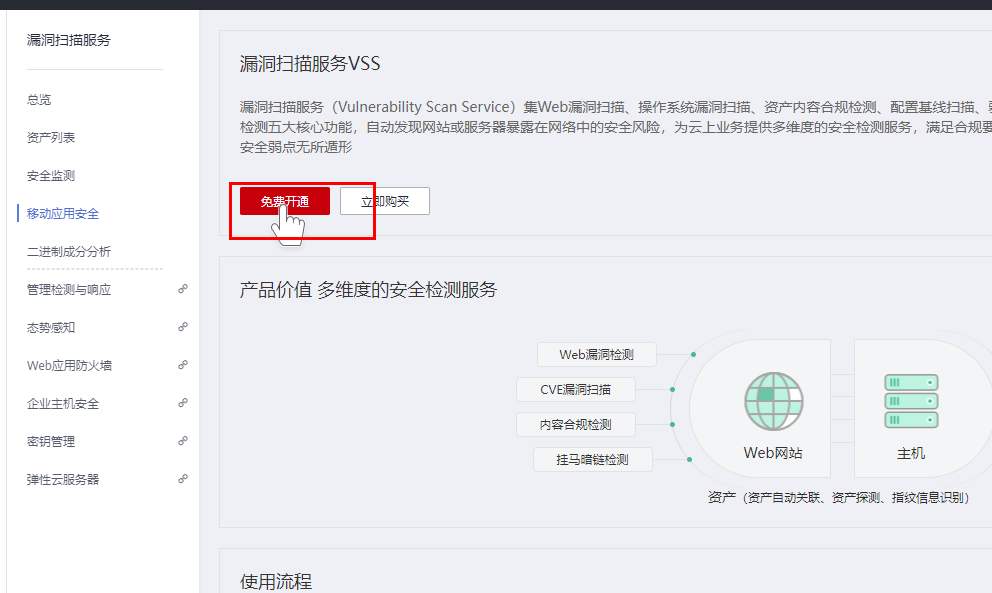Go to 管理检测与响应 link
Viewport: 992px width, 593px height.
68,289
